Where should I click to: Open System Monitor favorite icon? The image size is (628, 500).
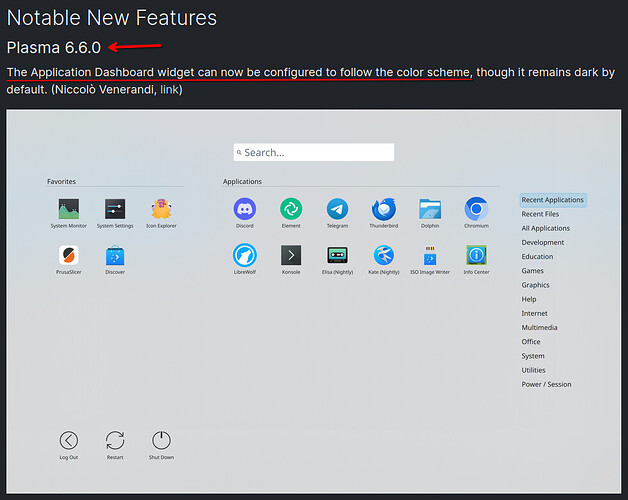(x=69, y=209)
